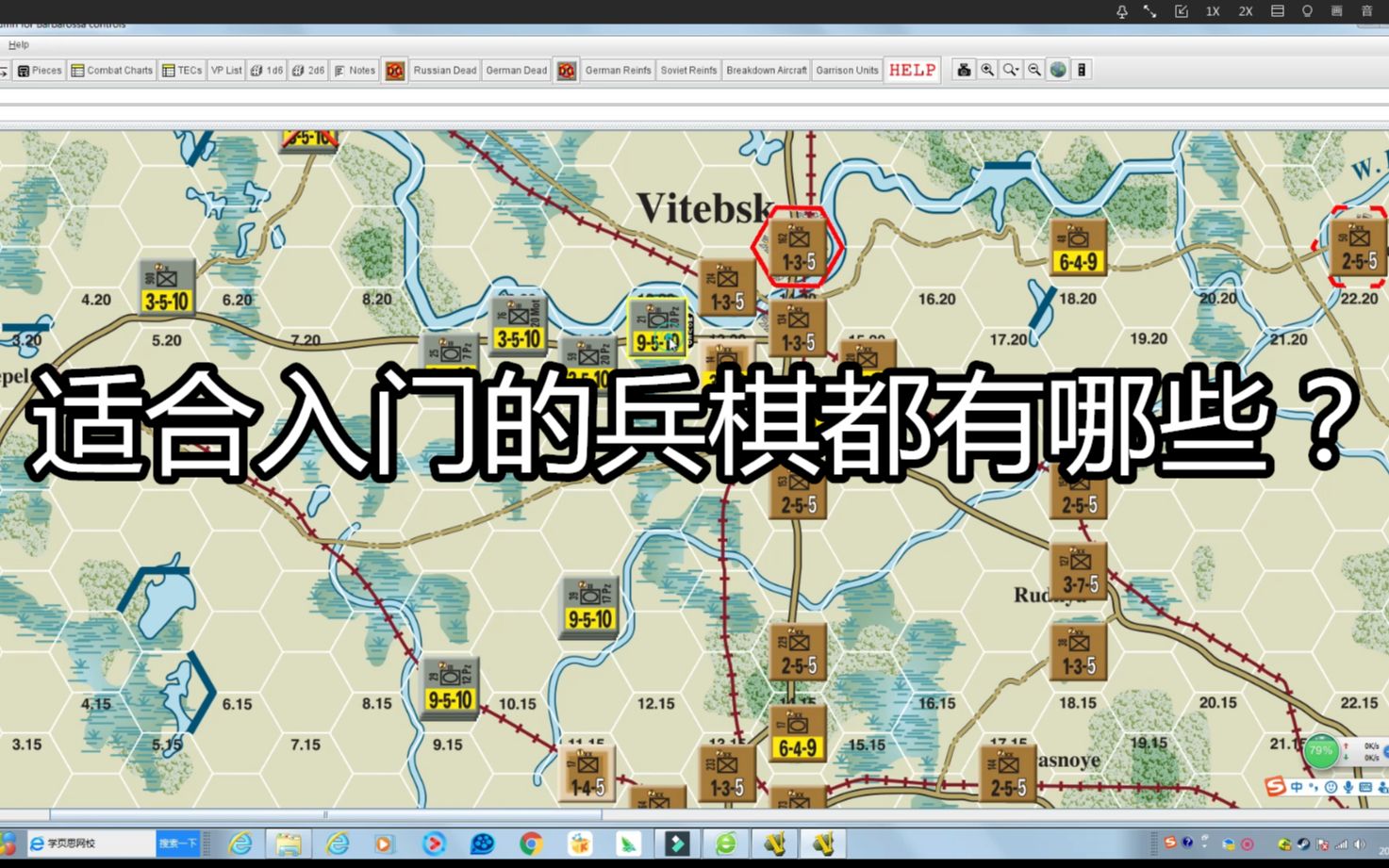Viewport: 1389px width, 868px height.
Task: Open Combat Charts window
Action: pos(111,71)
